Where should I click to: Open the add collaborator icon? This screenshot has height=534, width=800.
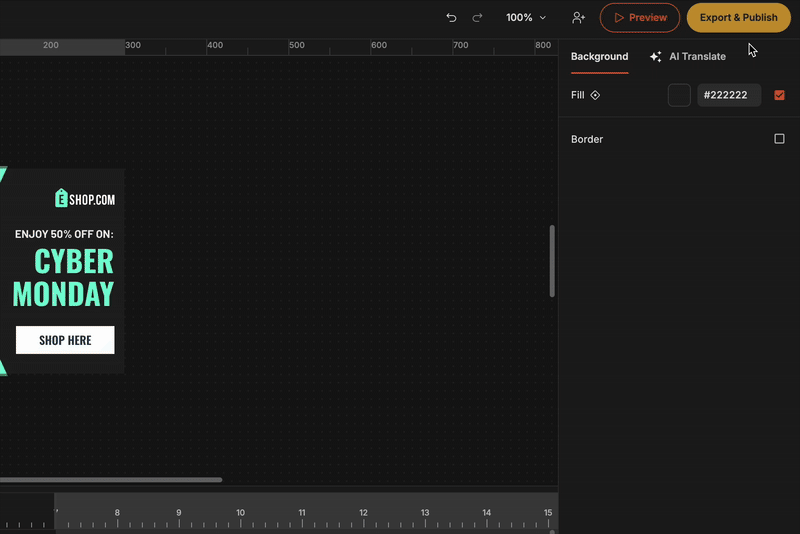point(578,18)
